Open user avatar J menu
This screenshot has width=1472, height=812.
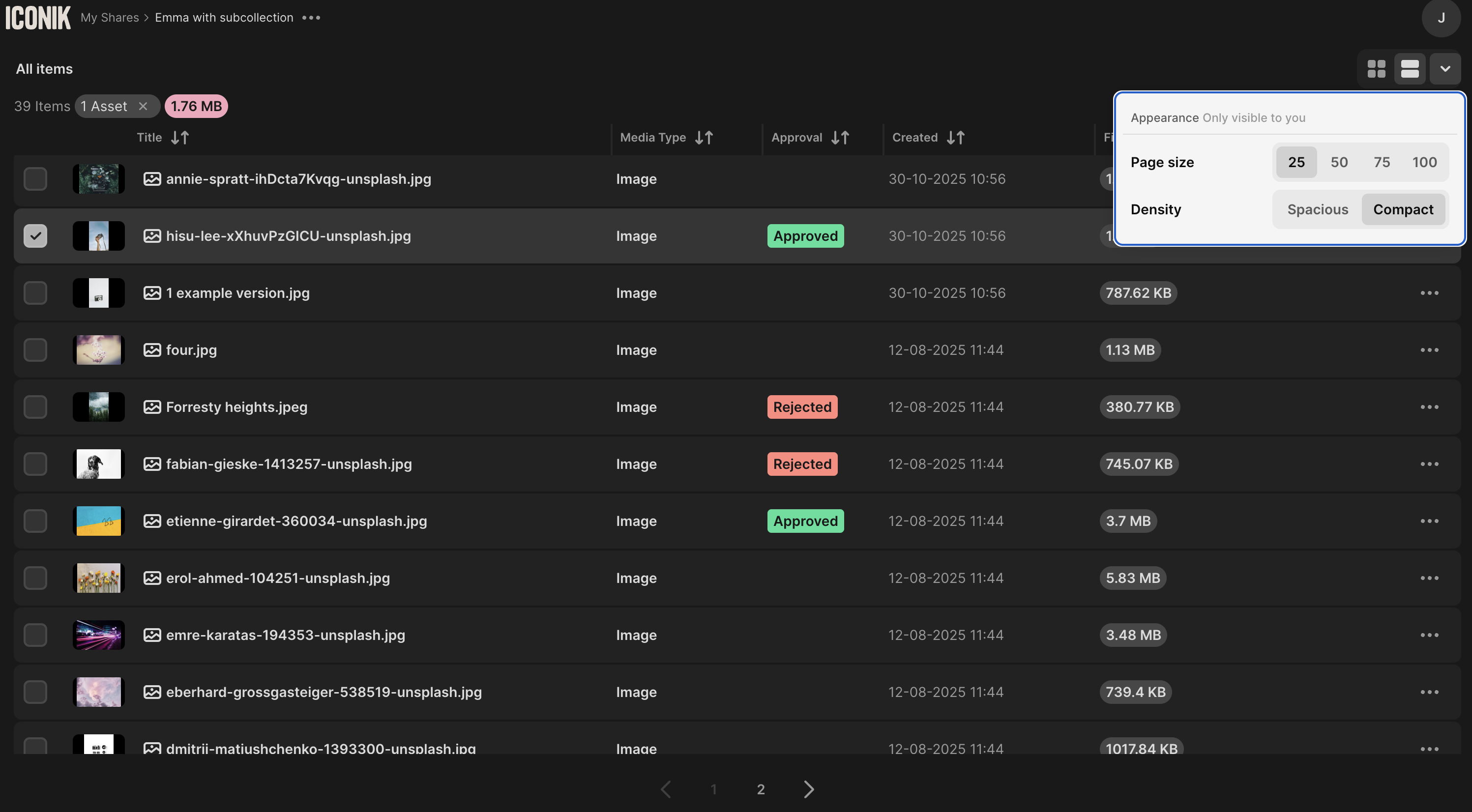(x=1441, y=18)
